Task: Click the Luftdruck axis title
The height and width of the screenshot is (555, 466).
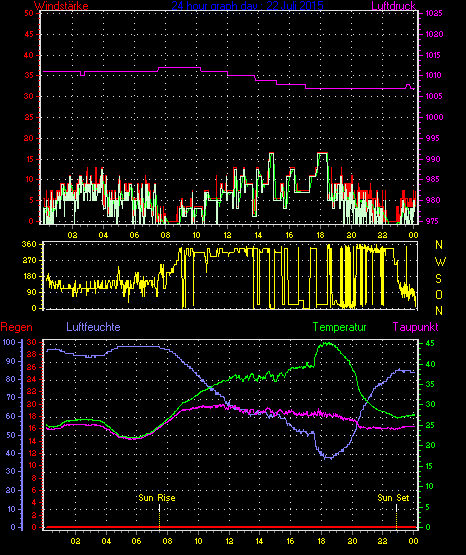Action: (x=393, y=6)
